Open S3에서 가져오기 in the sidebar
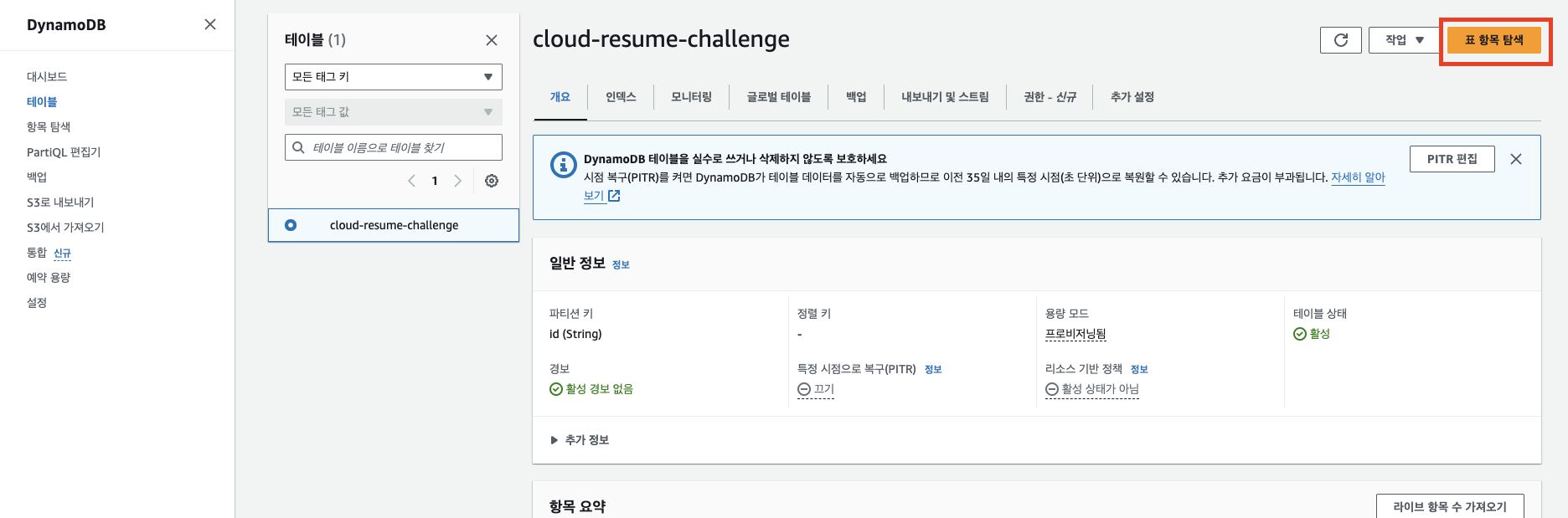This screenshot has width=1568, height=518. (65, 228)
